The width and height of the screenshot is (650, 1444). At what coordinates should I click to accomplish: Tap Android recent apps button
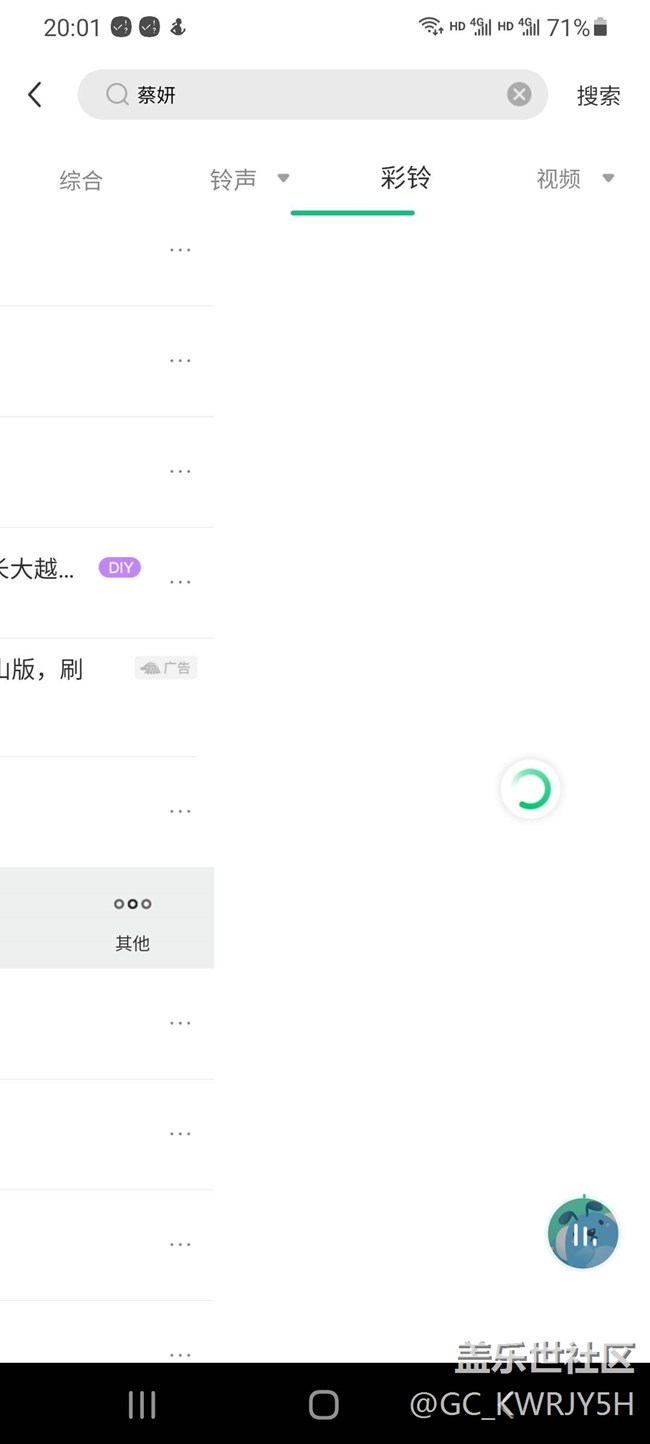pos(142,1405)
